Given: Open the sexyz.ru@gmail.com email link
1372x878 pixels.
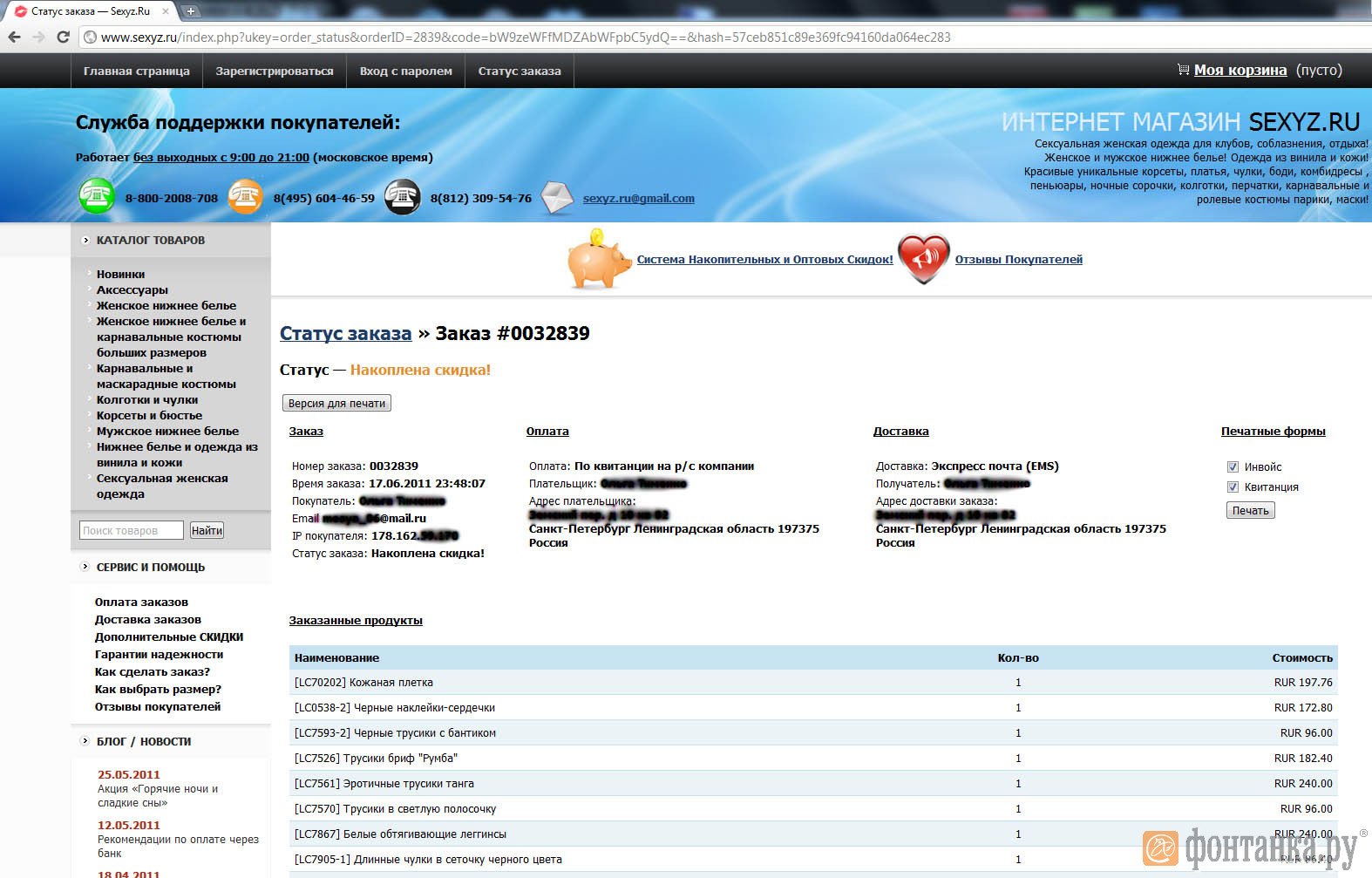Looking at the screenshot, I should [x=639, y=198].
